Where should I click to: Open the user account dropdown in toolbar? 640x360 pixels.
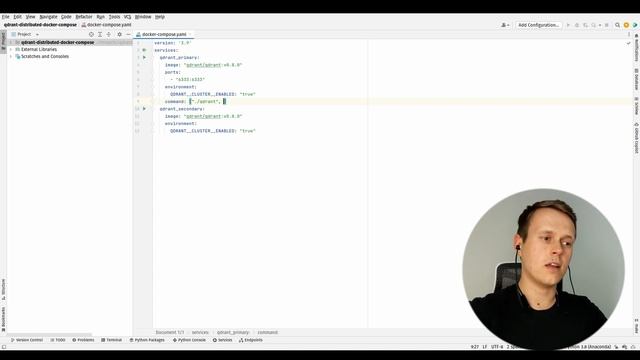[505, 25]
